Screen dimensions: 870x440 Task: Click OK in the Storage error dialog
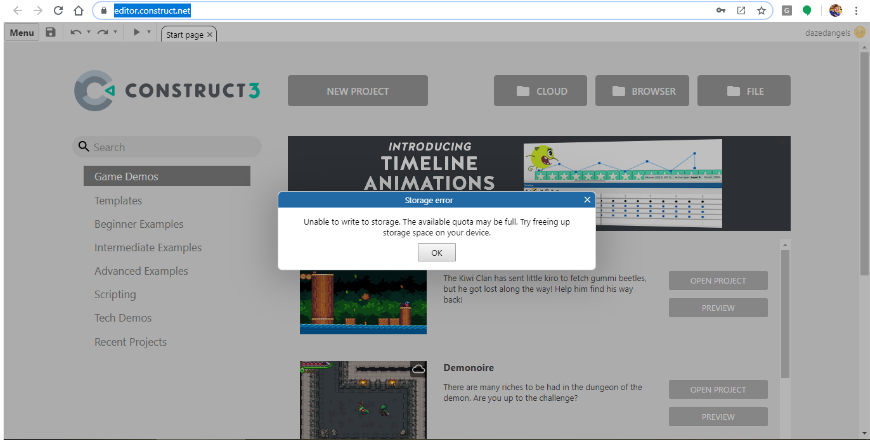(x=437, y=252)
